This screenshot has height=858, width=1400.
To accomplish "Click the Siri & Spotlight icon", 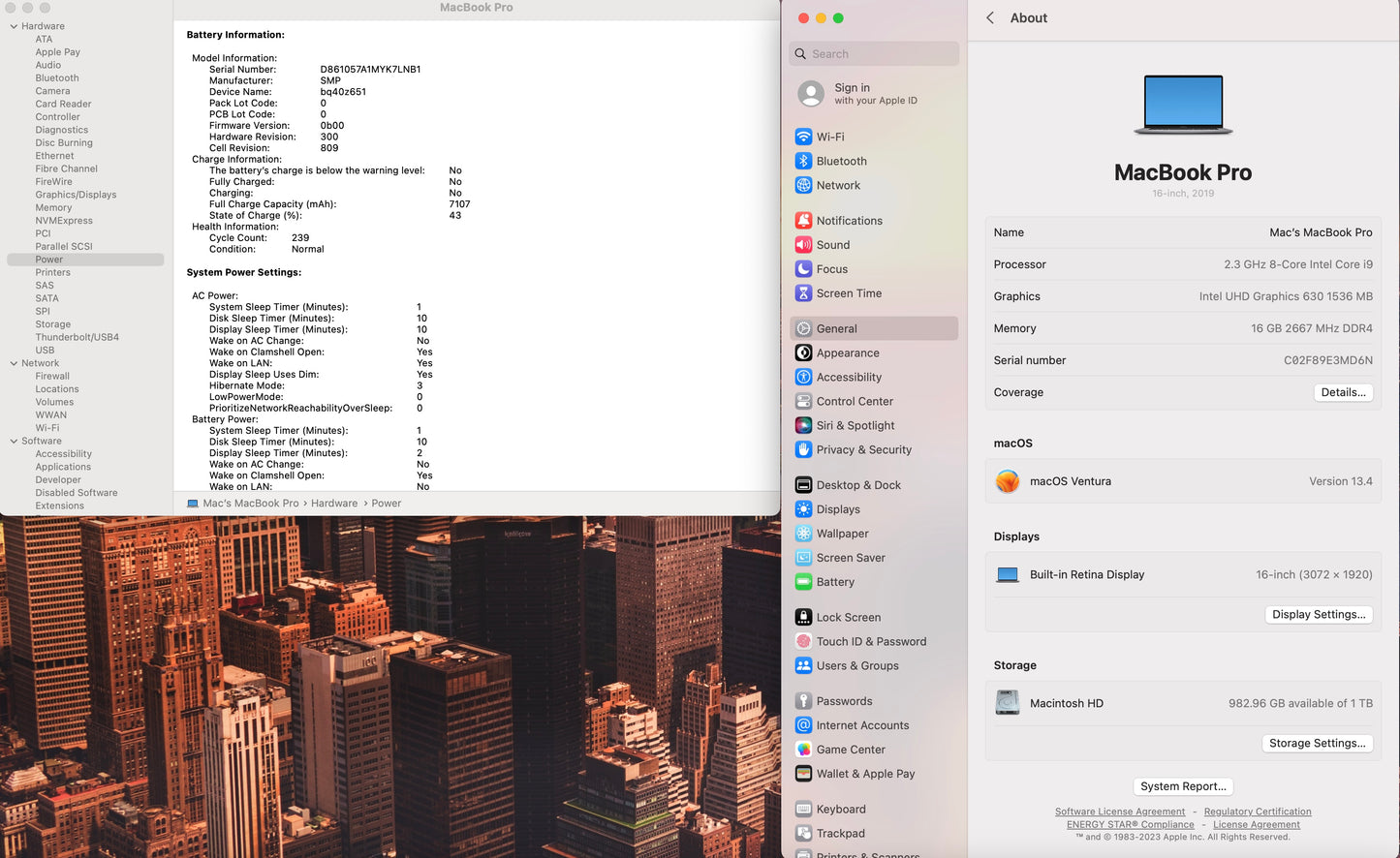I will click(x=803, y=425).
